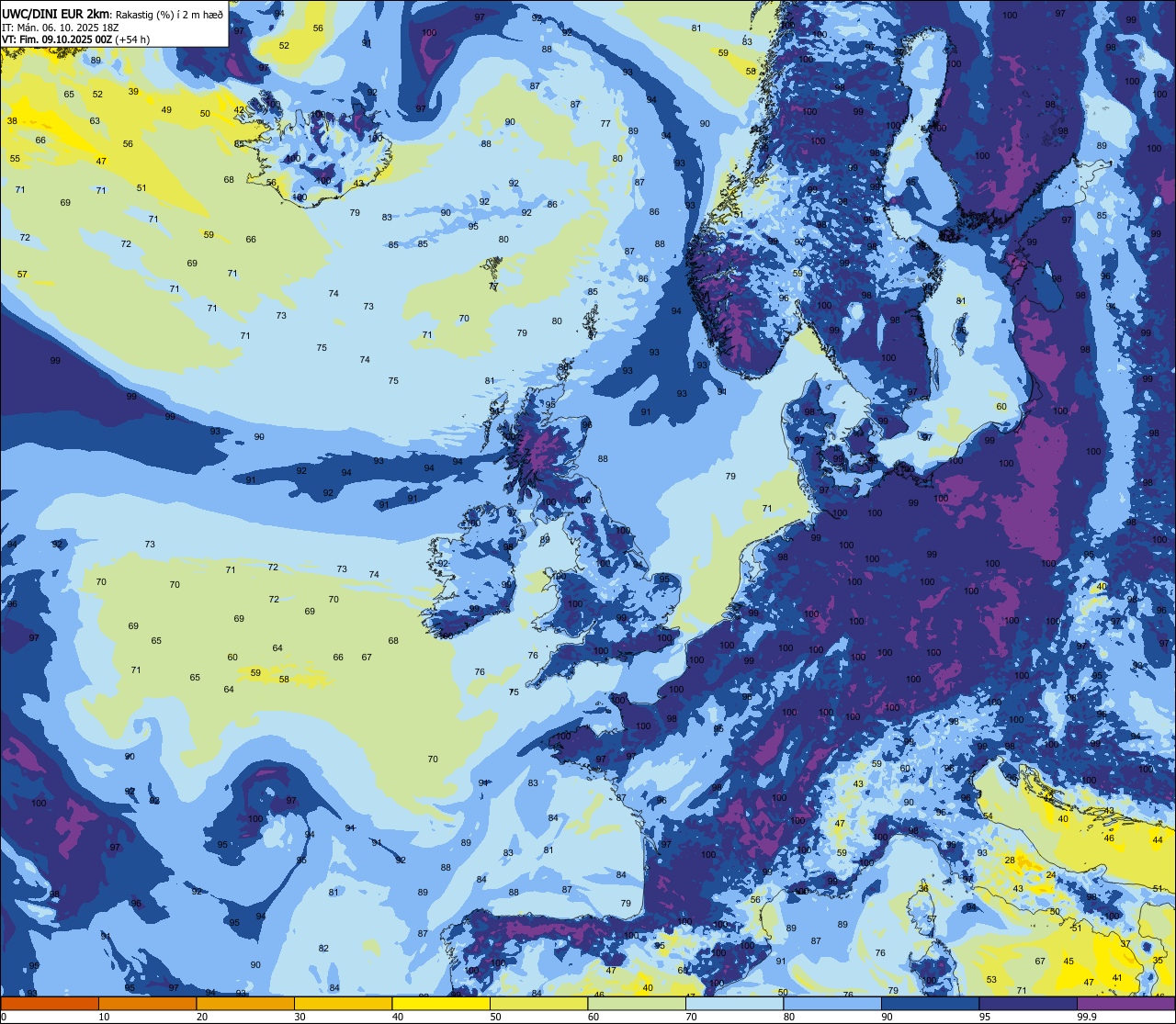
Task: Click the legend tick label '10'
Action: [x=104, y=1017]
